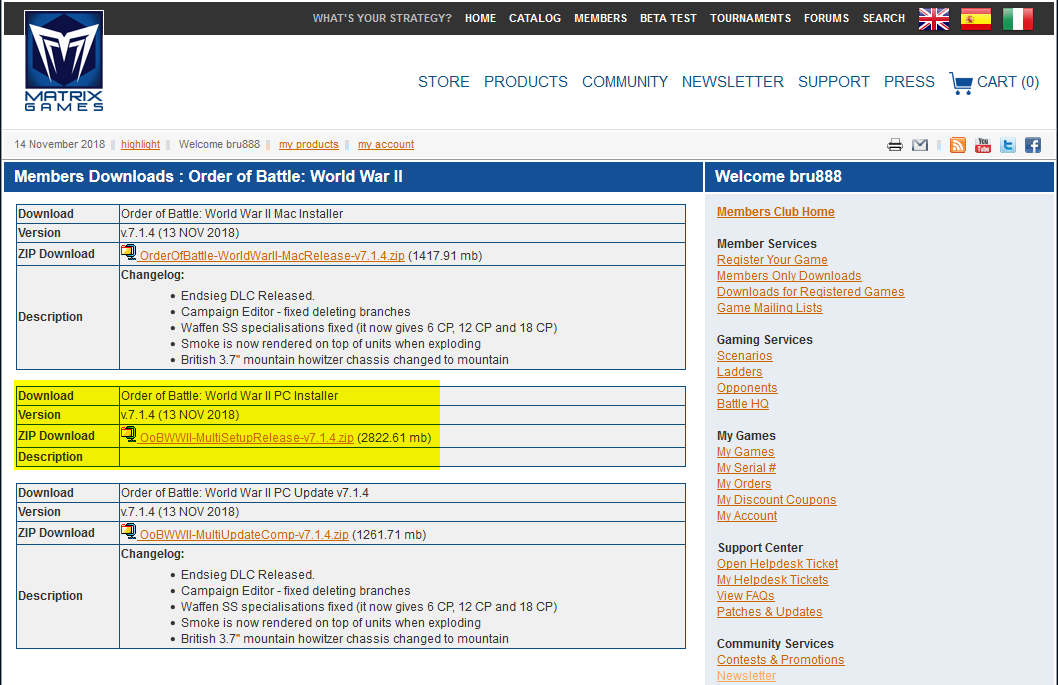Open Helpdesk Ticket link in Support Center
1058x685 pixels.
point(777,564)
